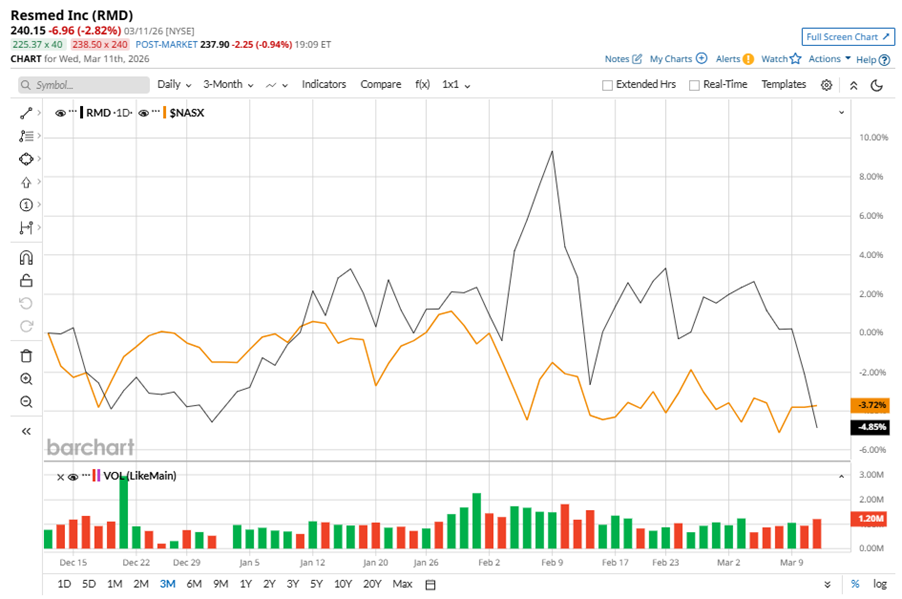Image resolution: width=902 pixels, height=599 pixels.
Task: Zoom out of the chart
Action: point(26,402)
